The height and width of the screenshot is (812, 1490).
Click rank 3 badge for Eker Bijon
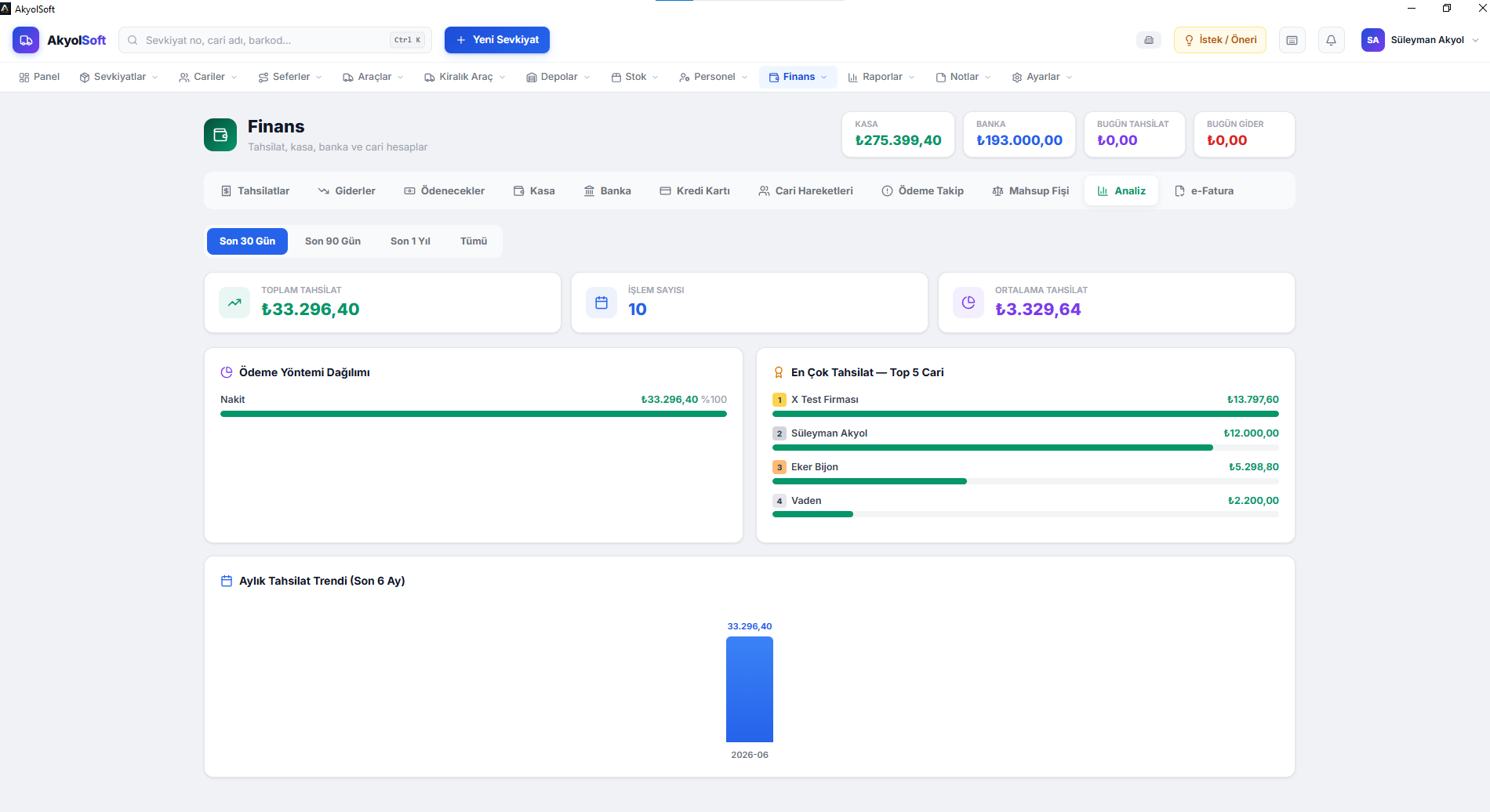tap(780, 467)
